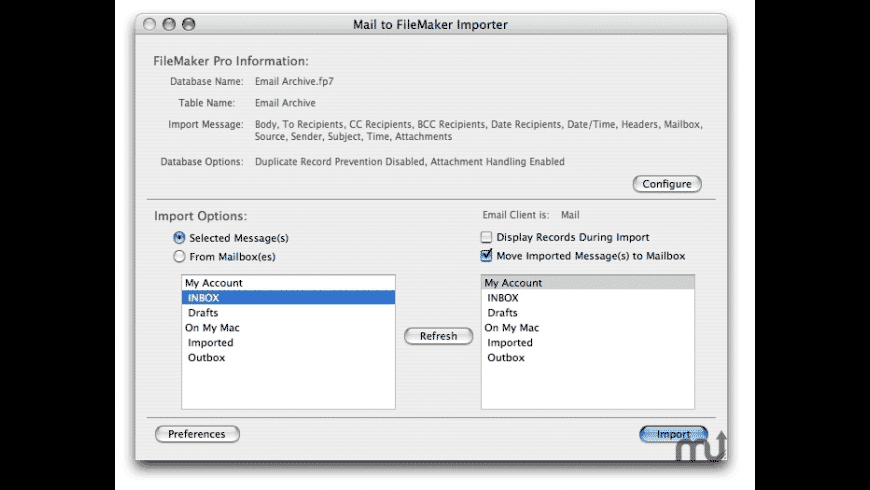
Task: Start the Import button
Action: tap(674, 434)
